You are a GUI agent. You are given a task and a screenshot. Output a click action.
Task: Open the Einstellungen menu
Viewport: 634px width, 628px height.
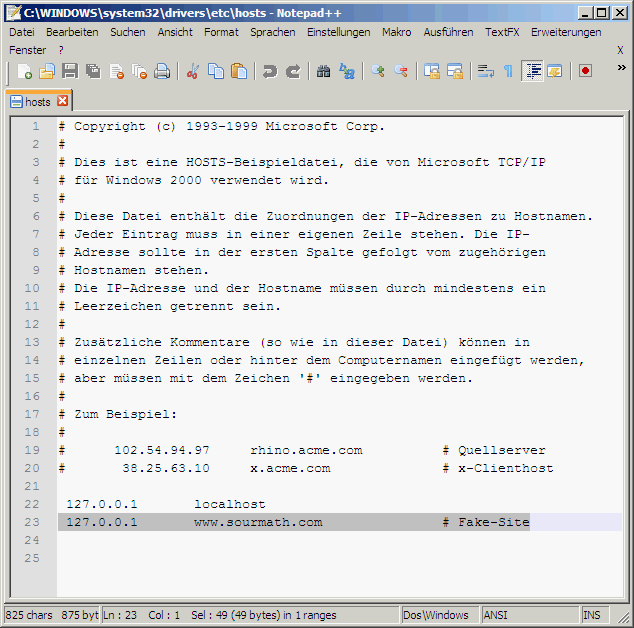coord(338,32)
